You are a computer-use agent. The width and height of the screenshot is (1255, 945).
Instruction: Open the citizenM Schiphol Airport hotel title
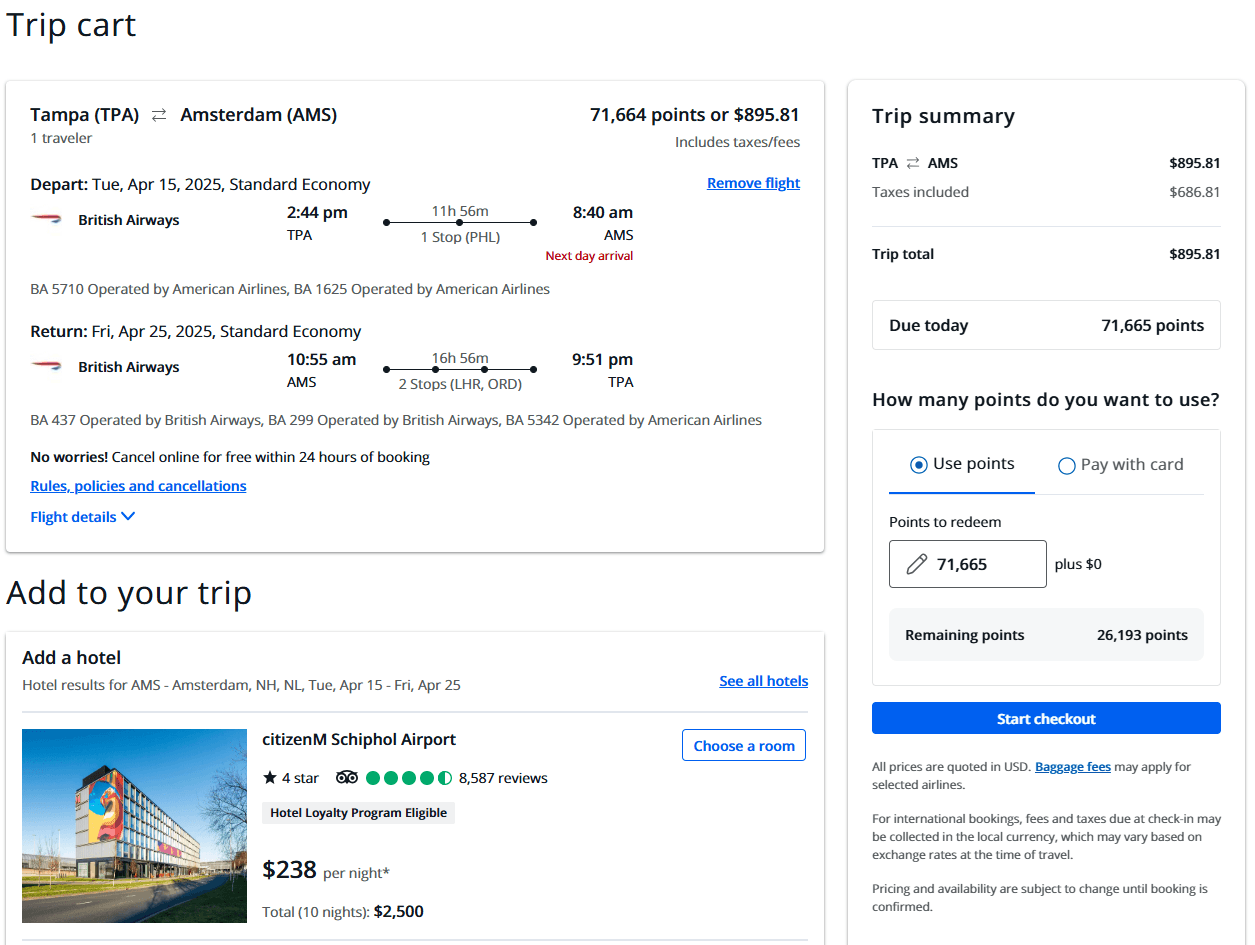[x=358, y=739]
